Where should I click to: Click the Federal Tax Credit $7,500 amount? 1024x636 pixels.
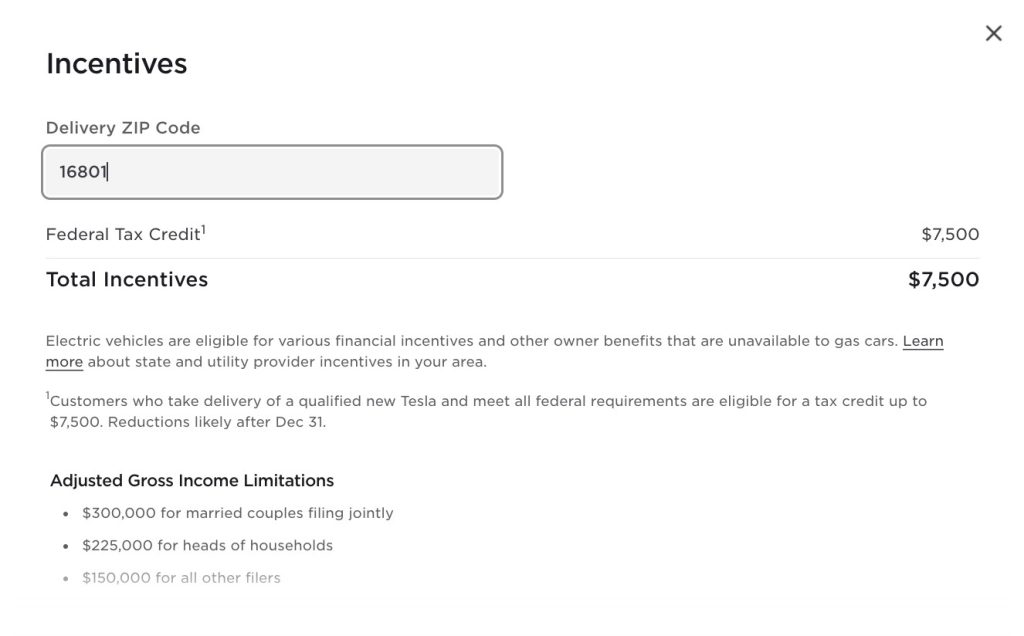950,234
